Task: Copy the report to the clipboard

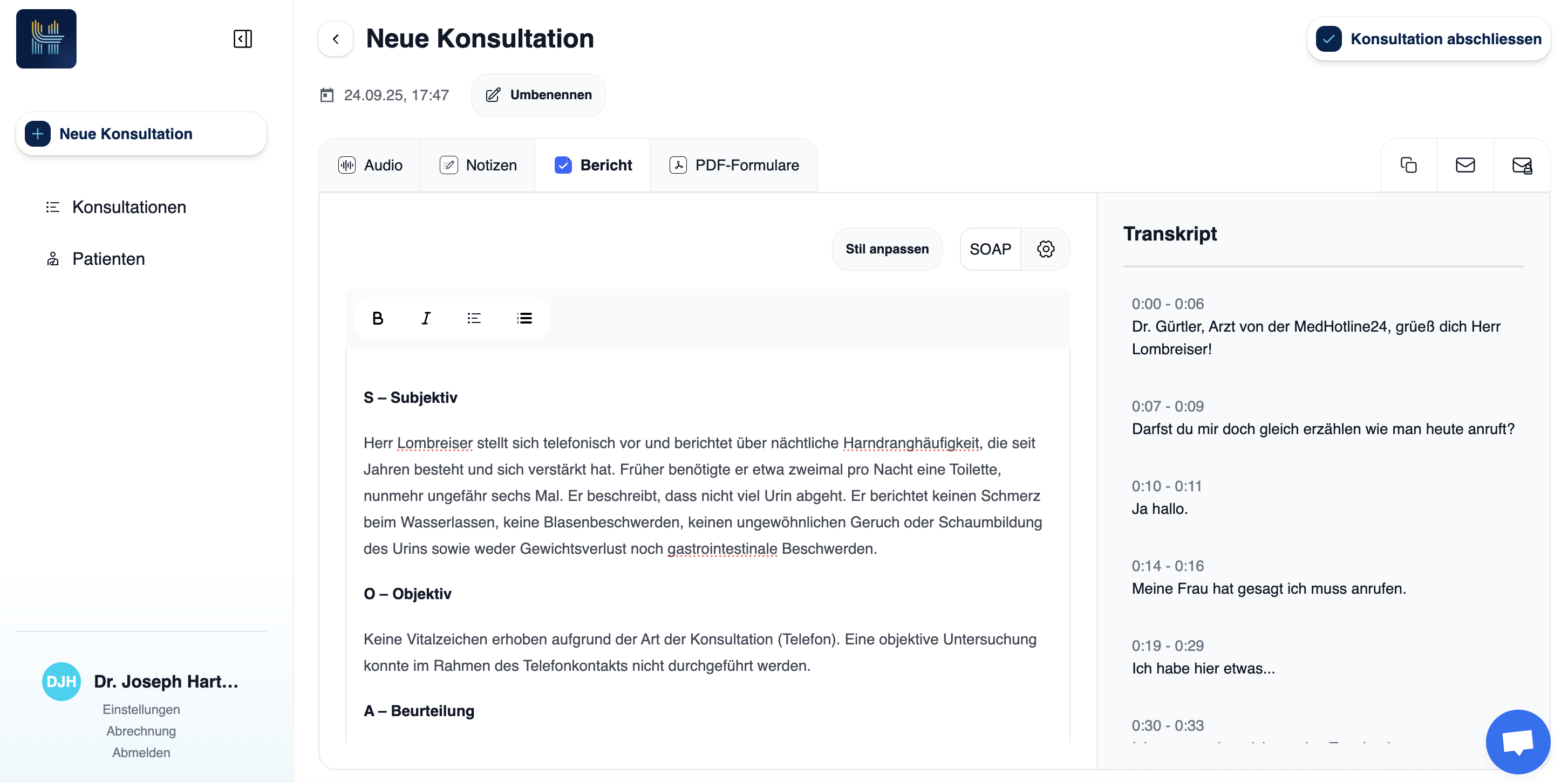Action: click(x=1408, y=166)
